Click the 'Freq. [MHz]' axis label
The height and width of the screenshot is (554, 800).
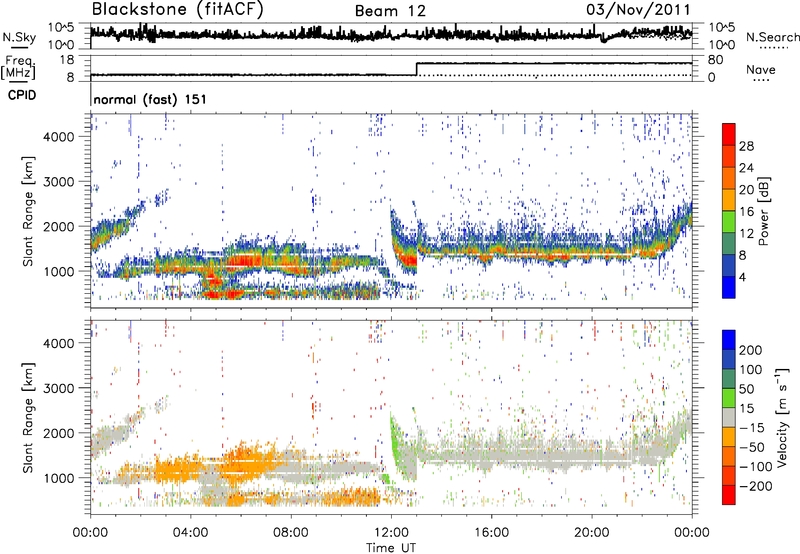(x=18, y=68)
